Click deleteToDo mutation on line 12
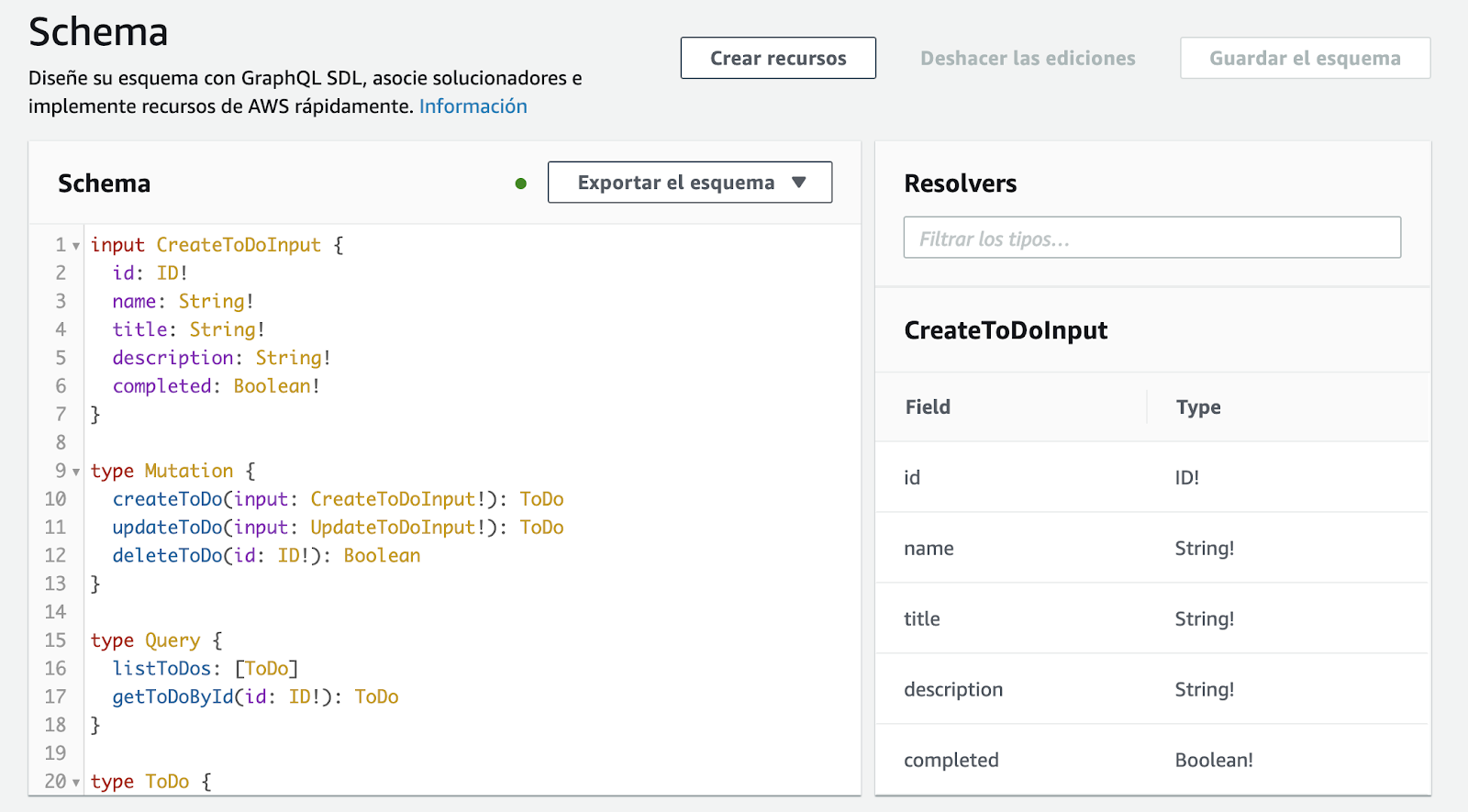 266,555
